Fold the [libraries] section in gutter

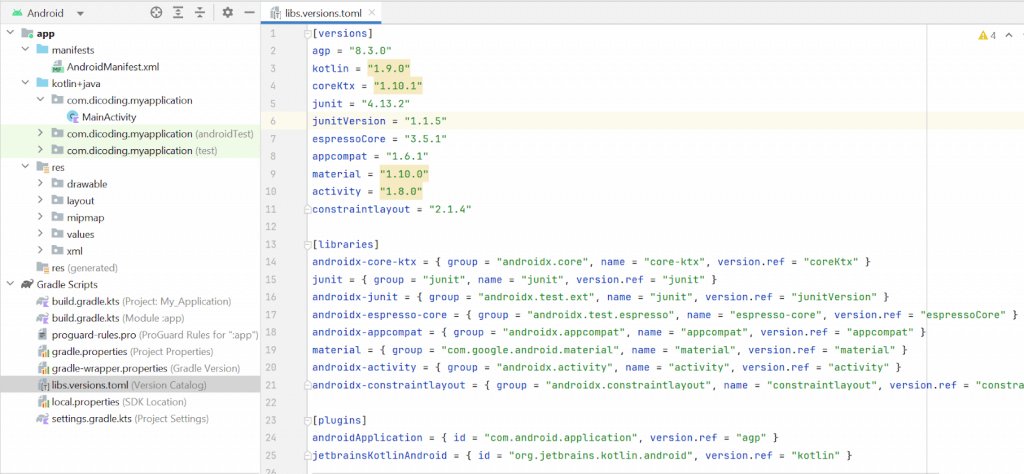[x=308, y=245]
